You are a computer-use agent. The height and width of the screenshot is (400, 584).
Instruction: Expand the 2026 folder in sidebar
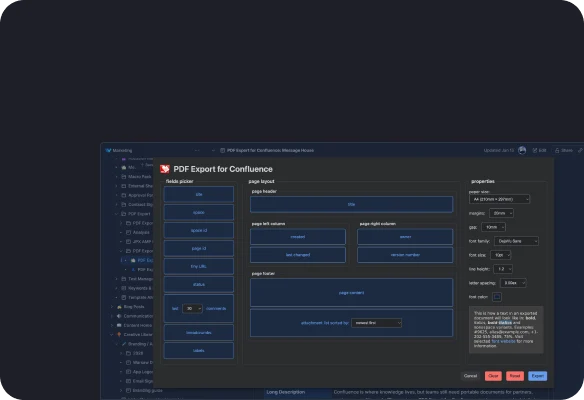[x=121, y=353]
